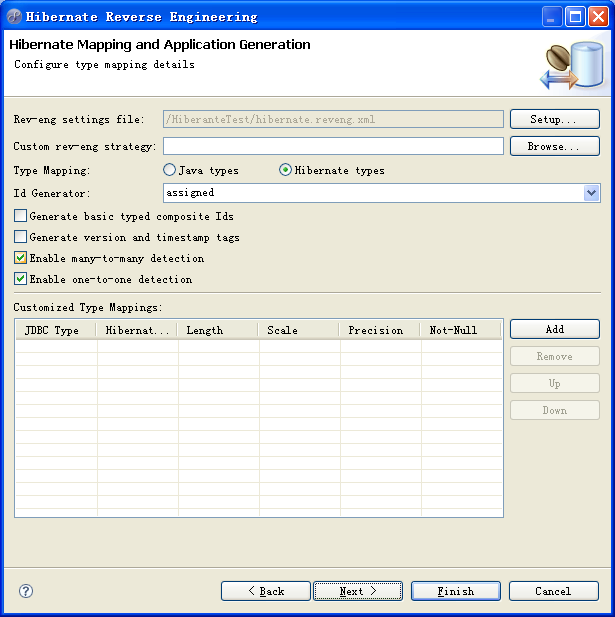Click the JDBC Type column header

coord(56,330)
